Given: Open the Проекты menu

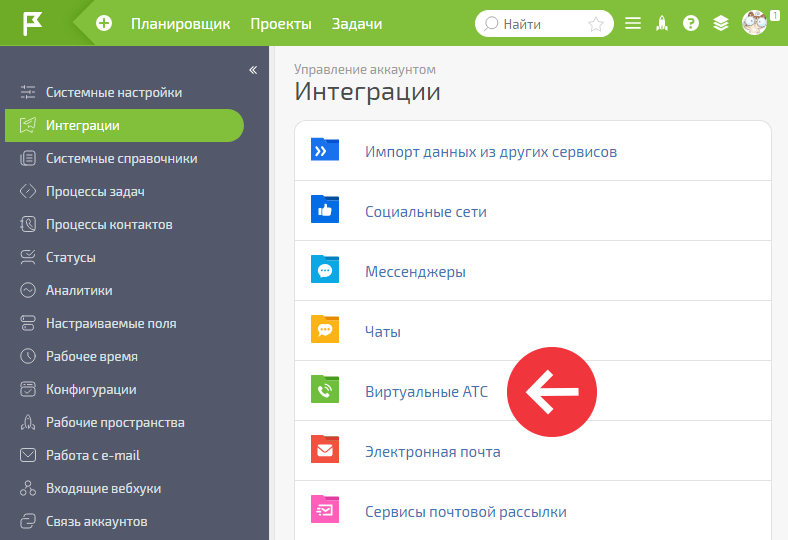Looking at the screenshot, I should point(281,24).
